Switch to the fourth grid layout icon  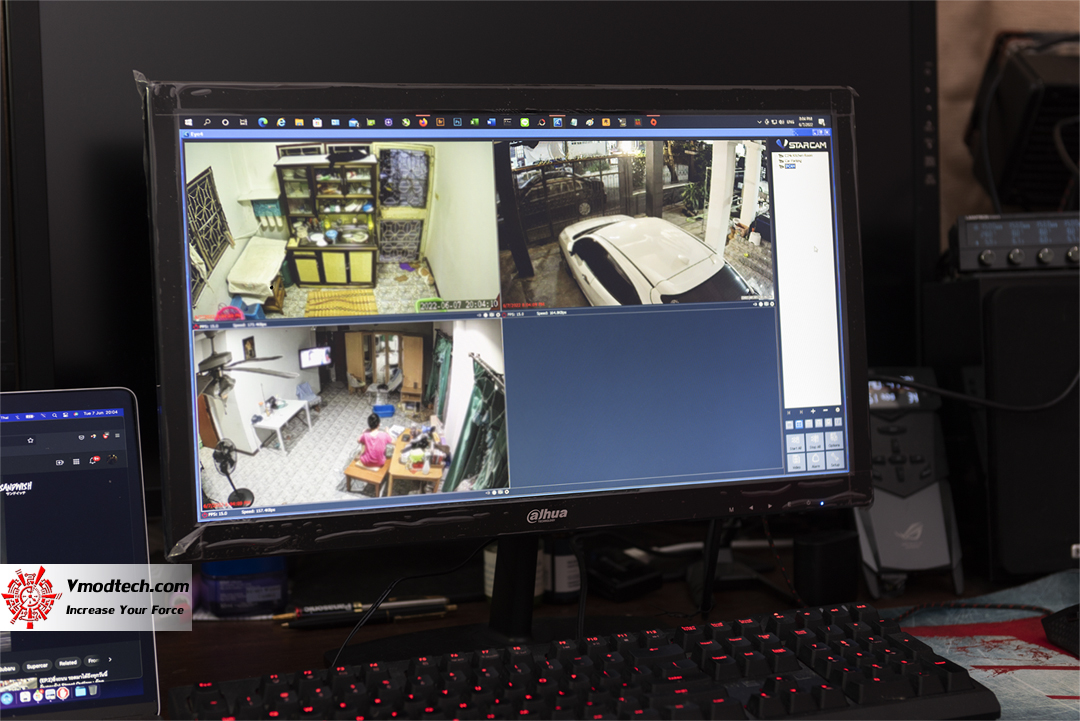point(819,423)
